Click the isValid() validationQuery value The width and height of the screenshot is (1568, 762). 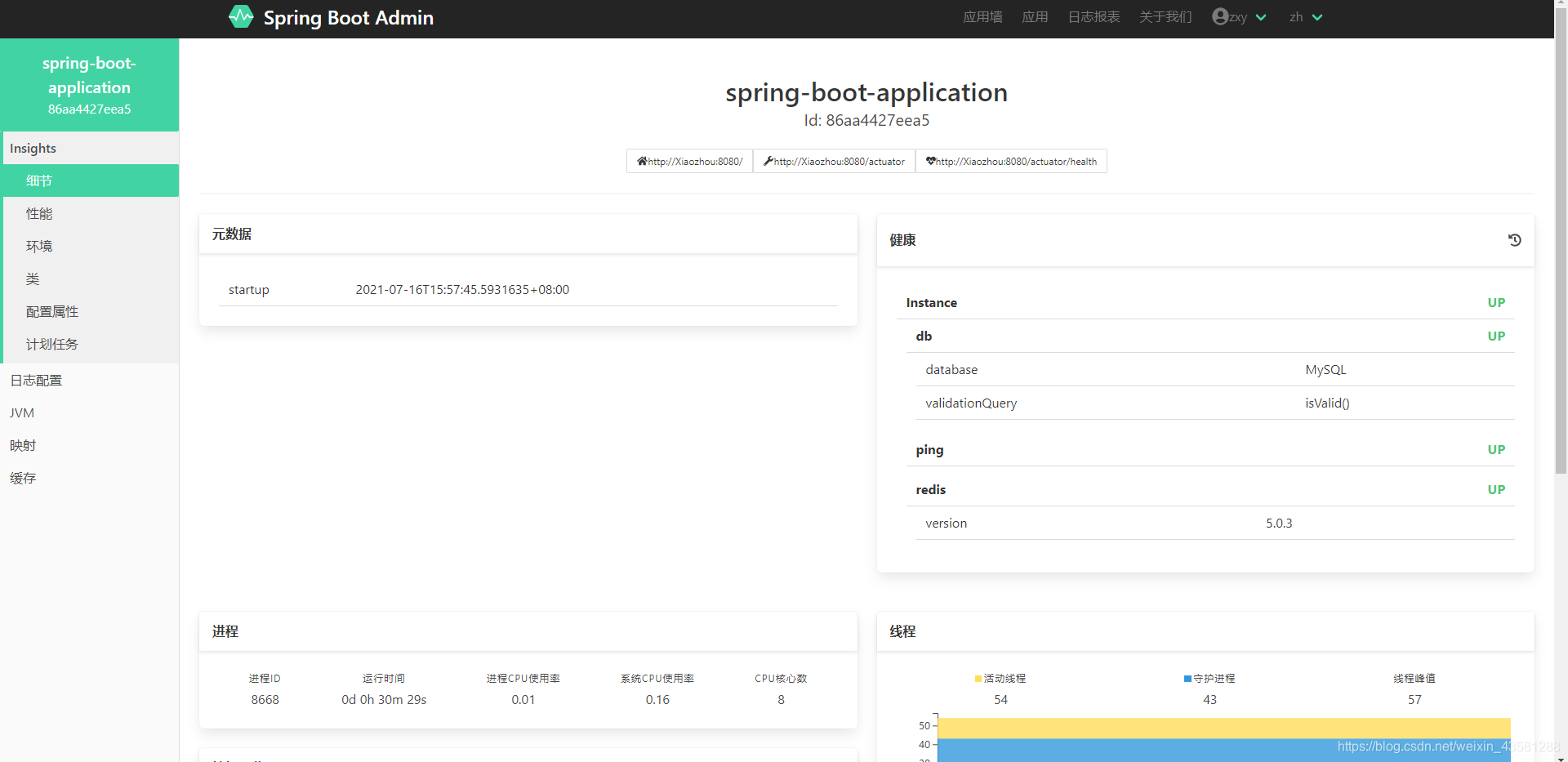click(1327, 403)
